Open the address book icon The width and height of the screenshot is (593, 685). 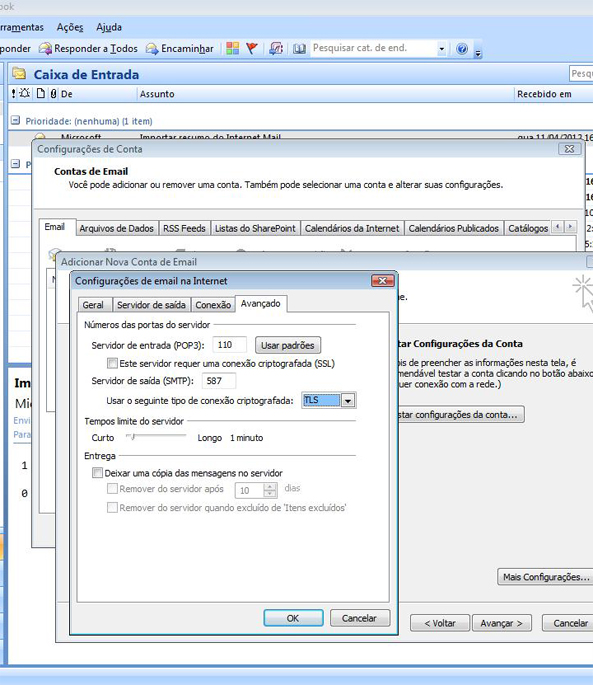(x=299, y=48)
